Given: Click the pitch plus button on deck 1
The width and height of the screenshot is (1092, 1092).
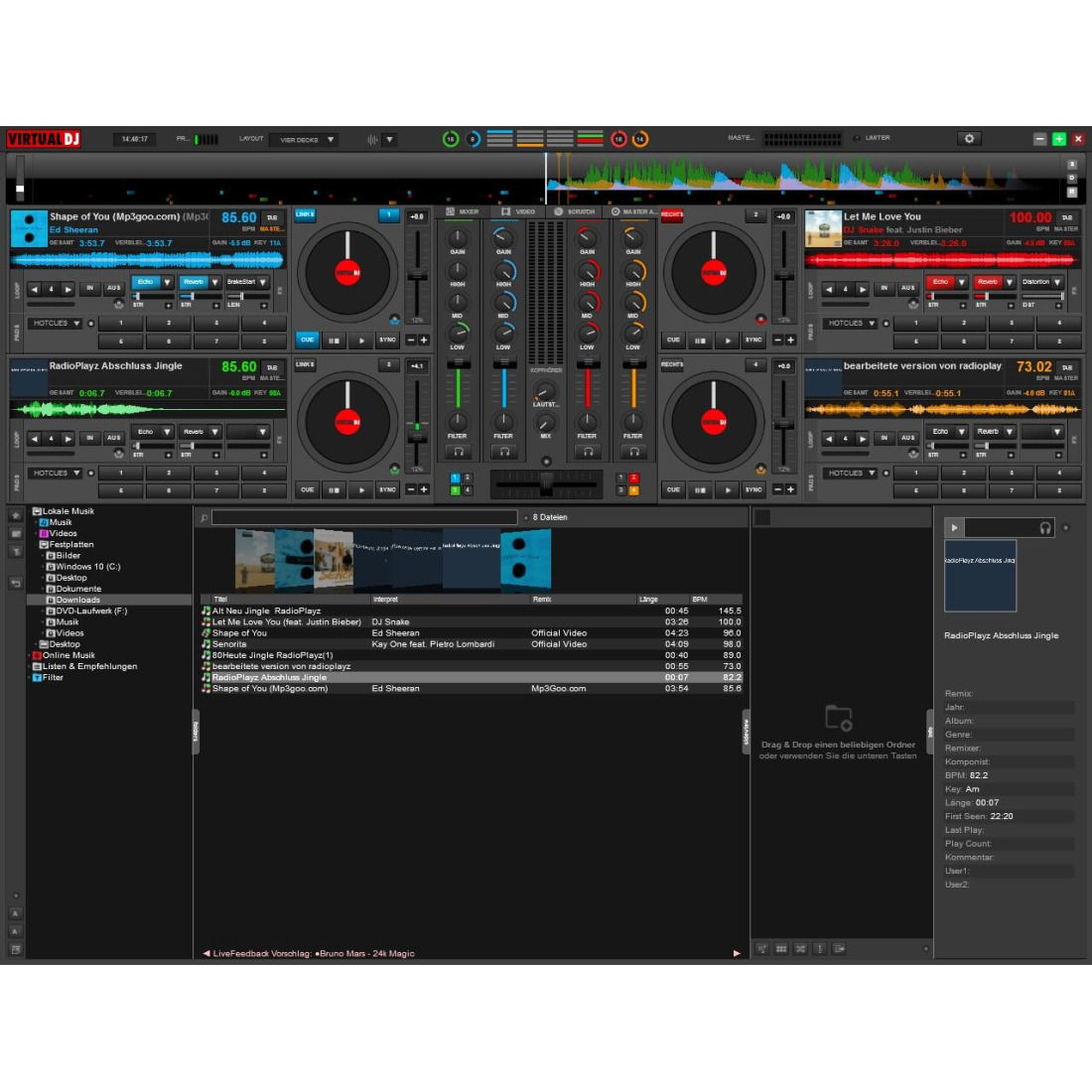Looking at the screenshot, I should [424, 340].
